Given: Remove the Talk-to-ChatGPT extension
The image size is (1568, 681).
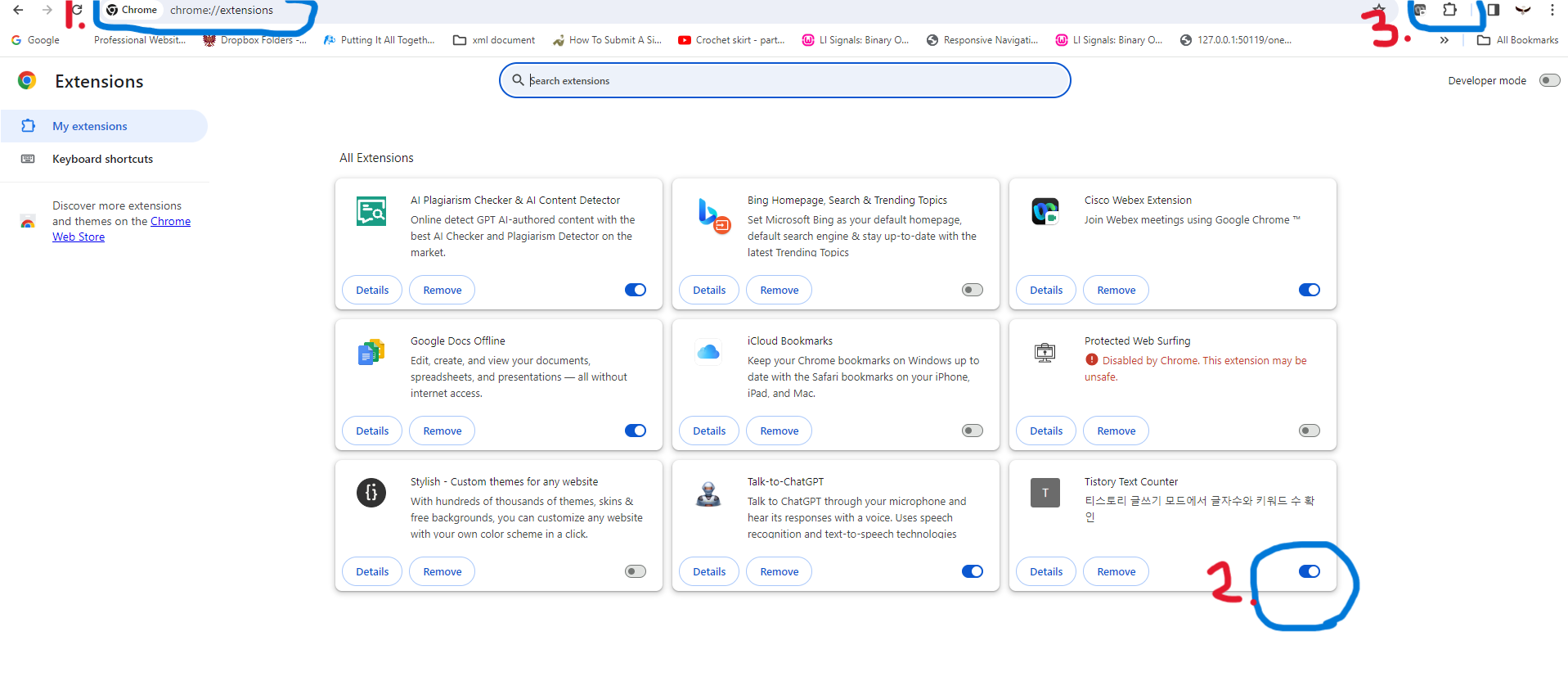Looking at the screenshot, I should (x=780, y=571).
